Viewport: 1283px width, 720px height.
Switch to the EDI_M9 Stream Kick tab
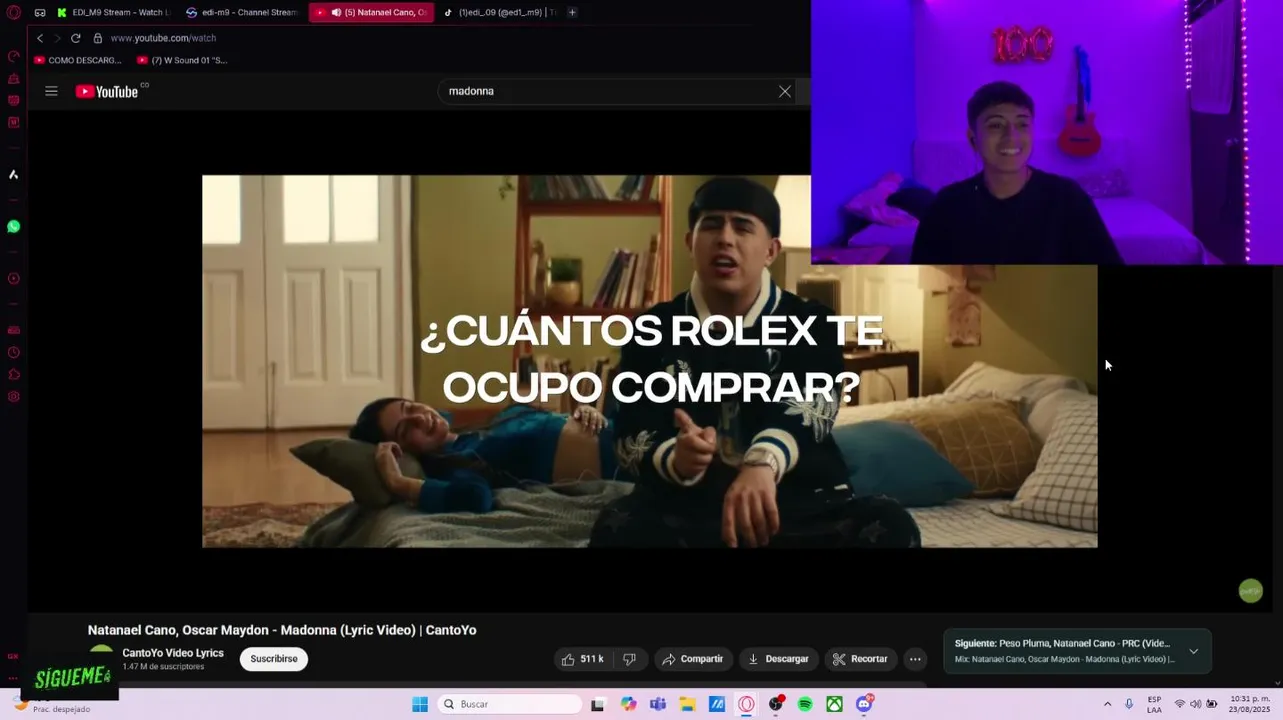click(x=113, y=12)
